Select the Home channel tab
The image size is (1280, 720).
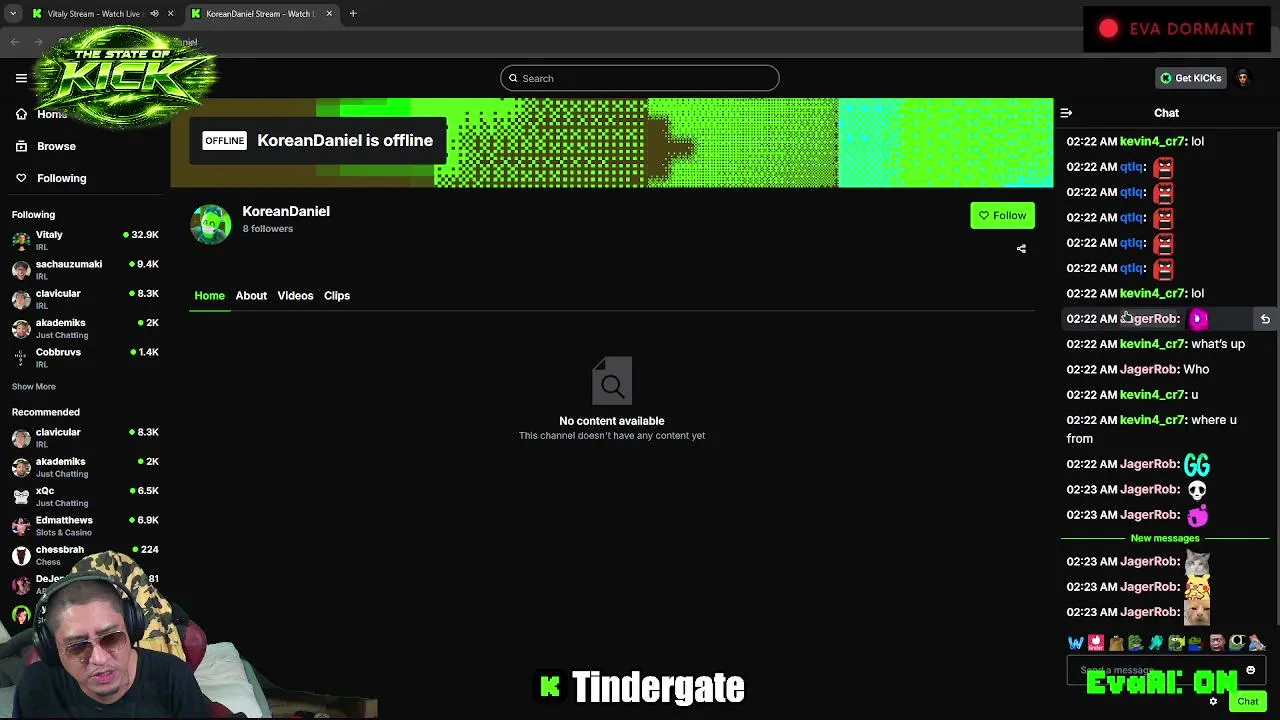pos(209,296)
